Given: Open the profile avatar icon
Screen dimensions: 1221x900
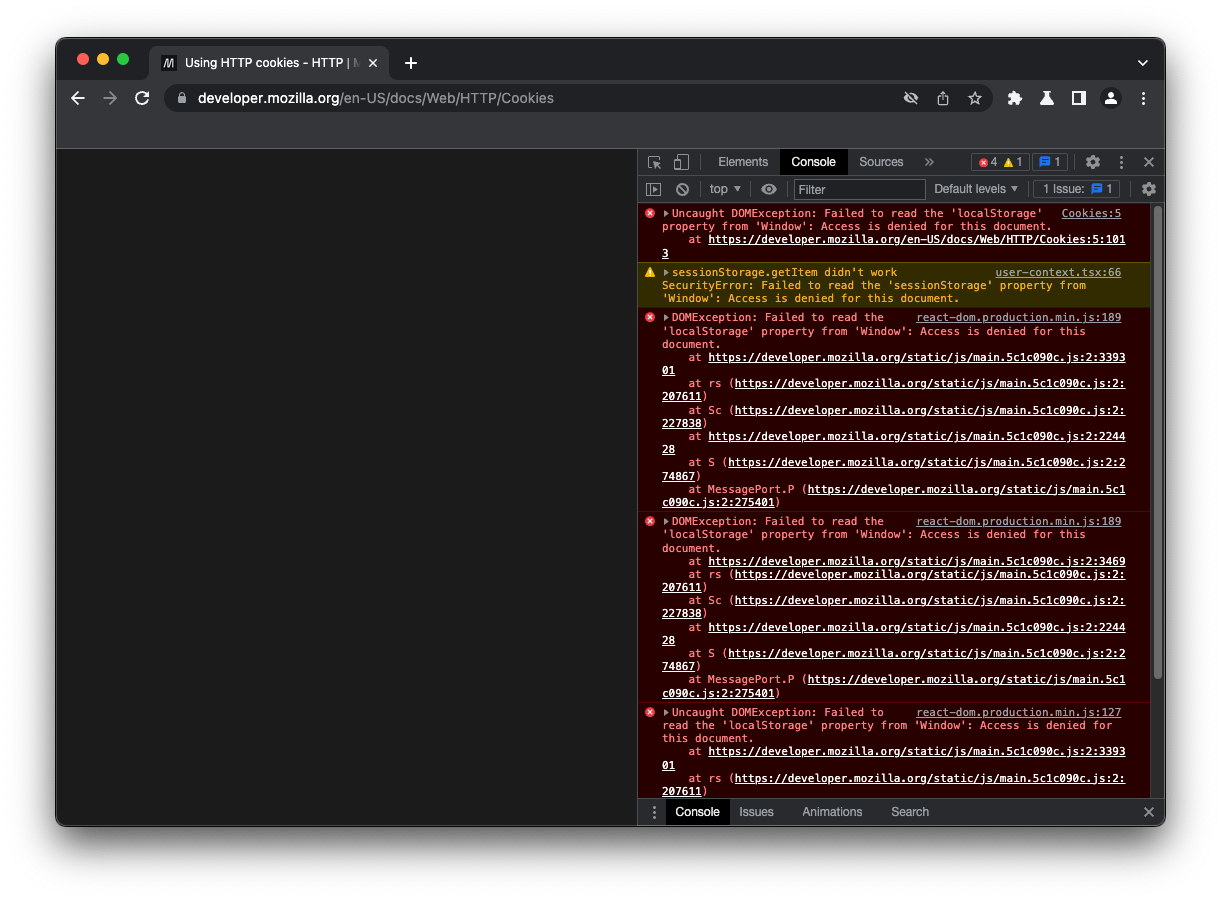Looking at the screenshot, I should click(x=1111, y=98).
